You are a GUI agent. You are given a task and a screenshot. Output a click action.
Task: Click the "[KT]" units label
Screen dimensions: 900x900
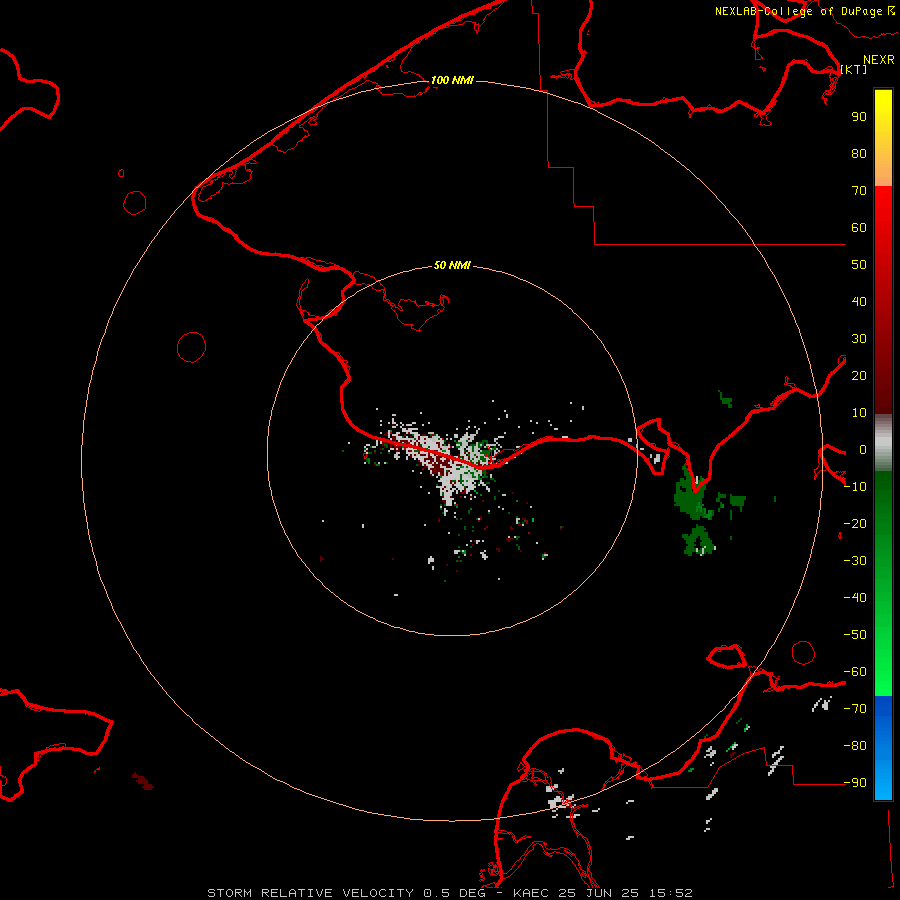pyautogui.click(x=854, y=69)
